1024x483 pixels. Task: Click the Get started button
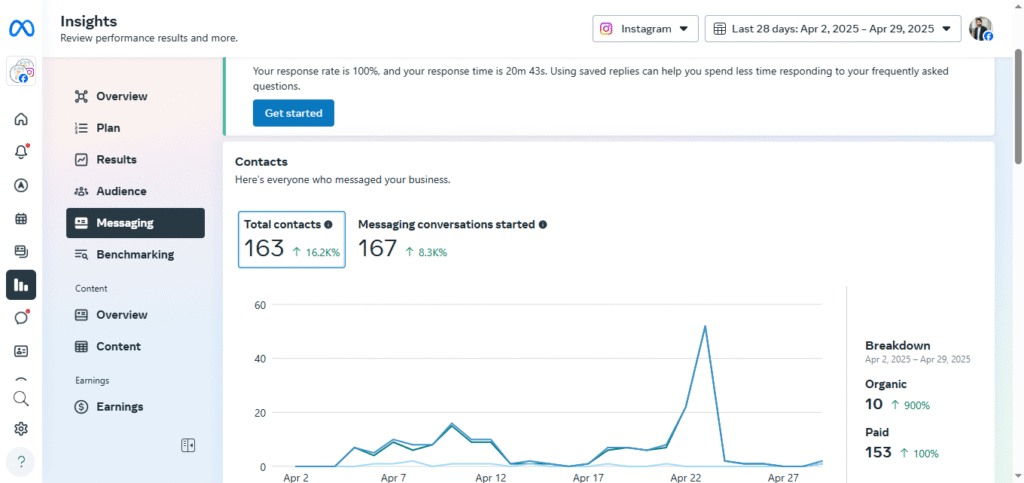tap(293, 113)
